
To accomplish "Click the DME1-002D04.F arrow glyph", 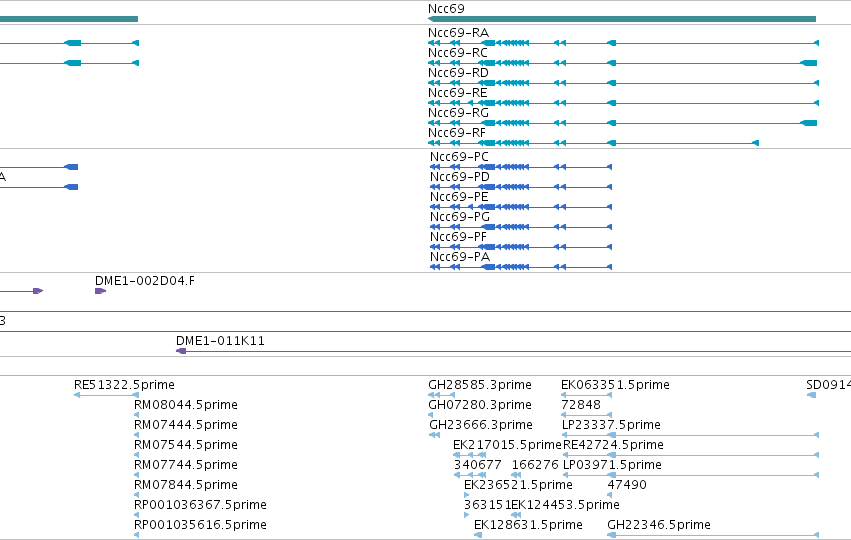I will point(100,291).
